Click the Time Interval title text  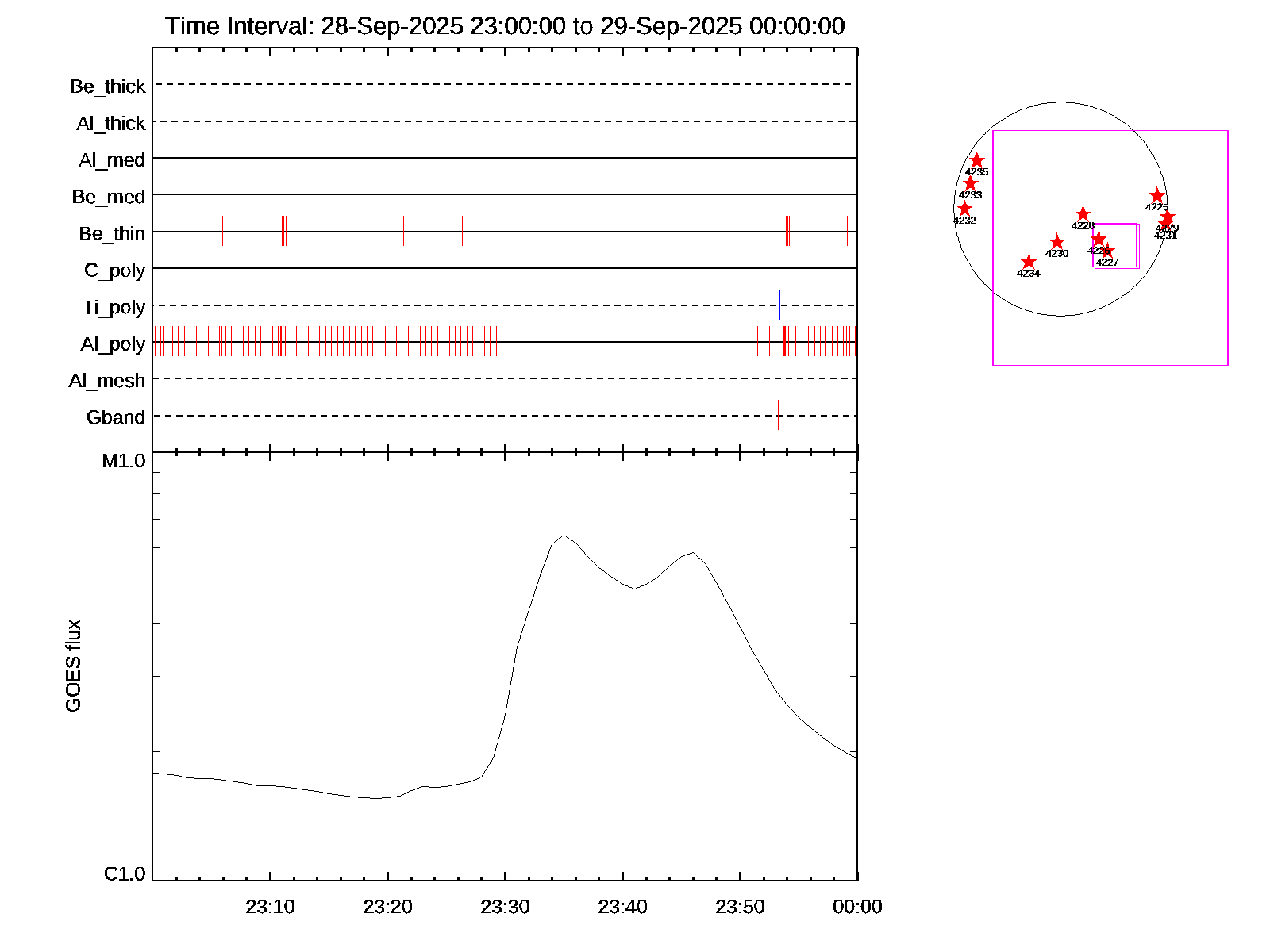(x=505, y=26)
